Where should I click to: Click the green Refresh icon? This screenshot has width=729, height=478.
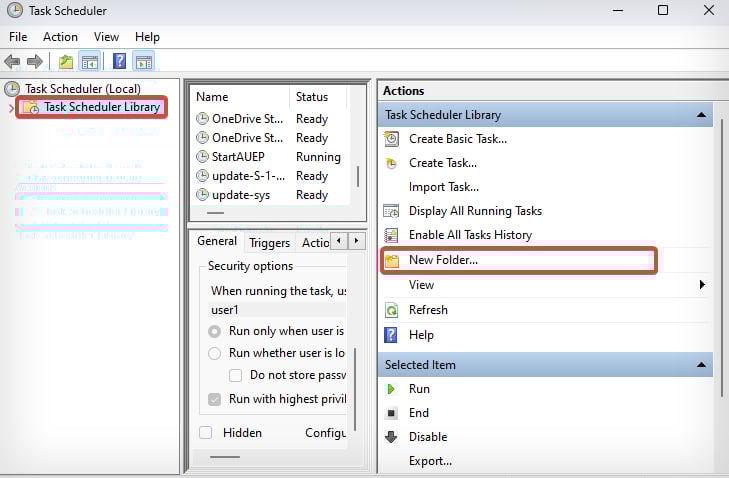click(391, 310)
